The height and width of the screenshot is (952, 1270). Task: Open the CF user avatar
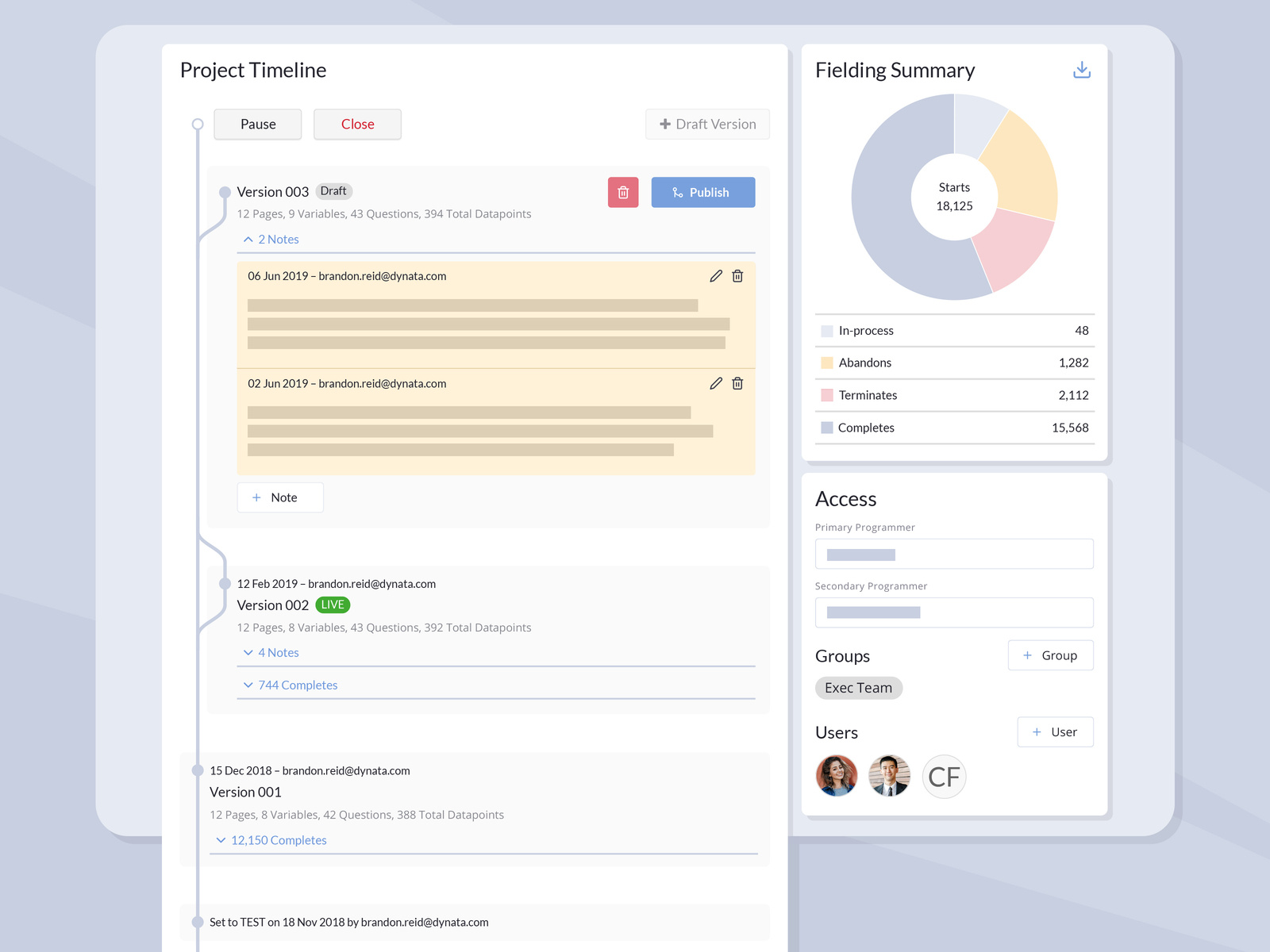tap(944, 777)
